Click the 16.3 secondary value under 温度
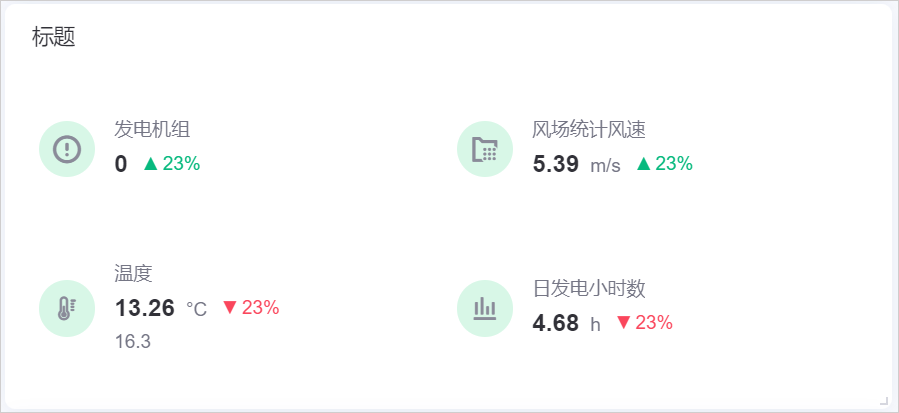899x413 pixels. [133, 342]
